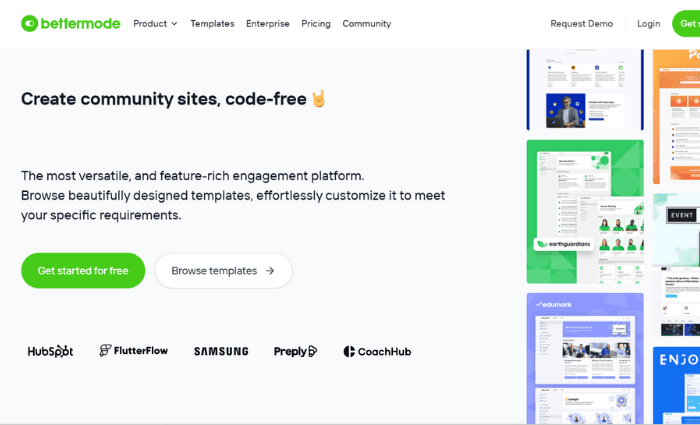Click the Preply logo

click(295, 351)
